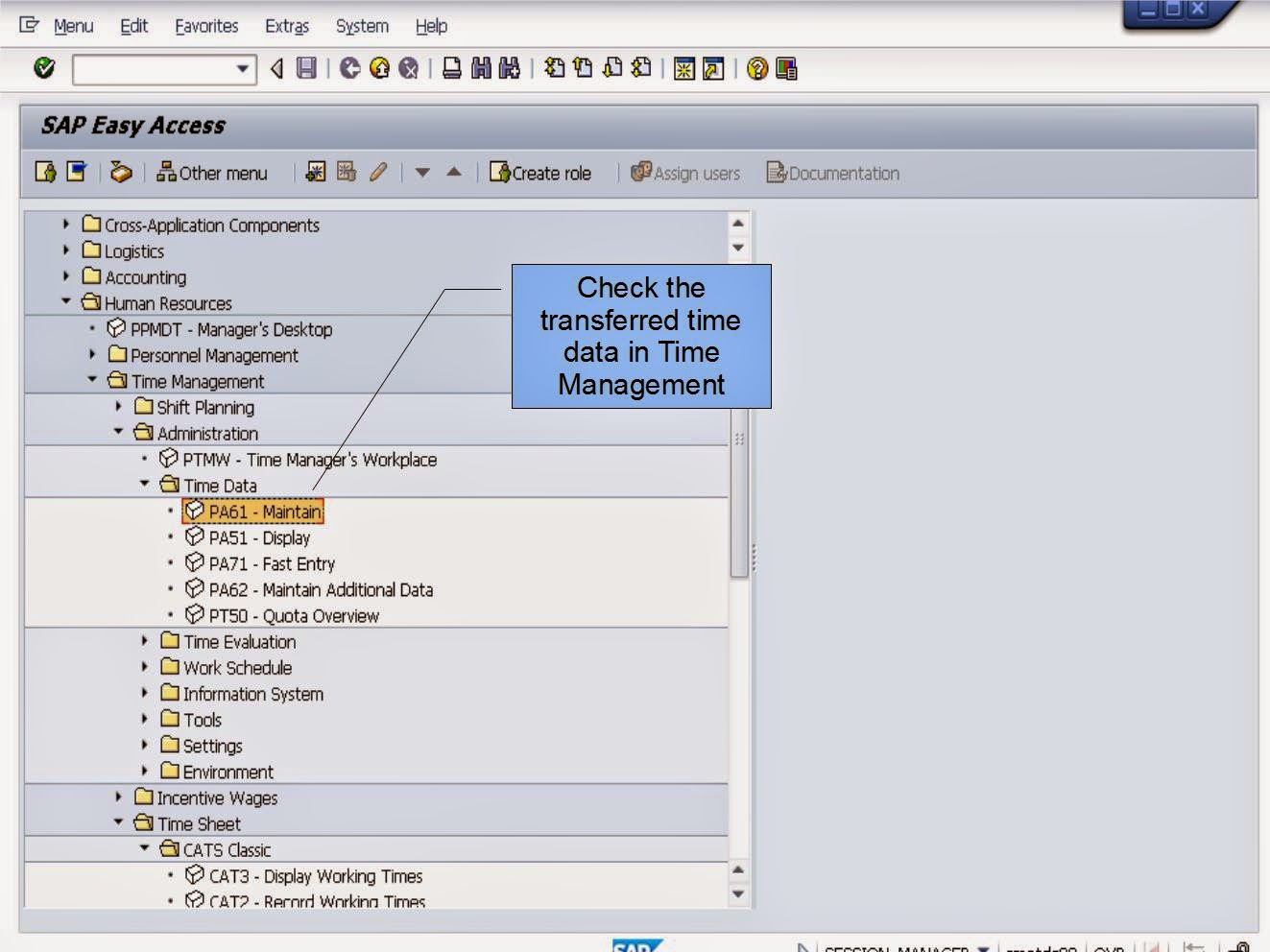Click the Help question mark icon
This screenshot has width=1270, height=952.
(755, 68)
